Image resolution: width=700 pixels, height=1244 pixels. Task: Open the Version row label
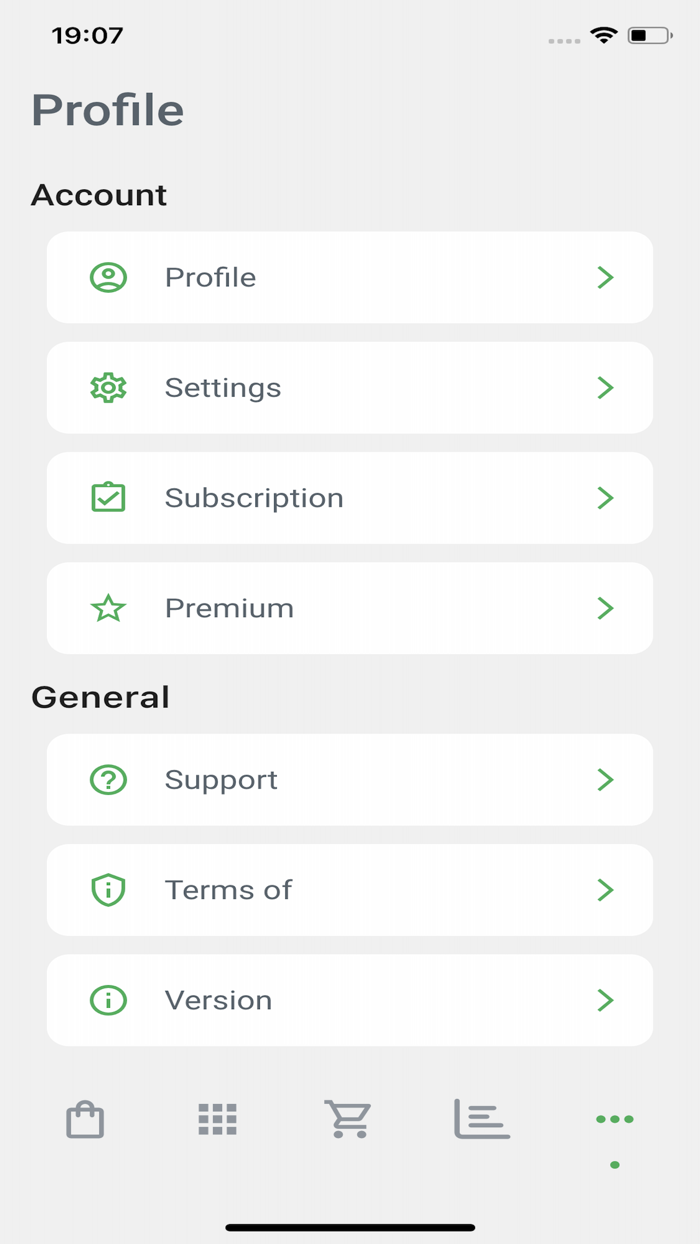pos(218,1000)
